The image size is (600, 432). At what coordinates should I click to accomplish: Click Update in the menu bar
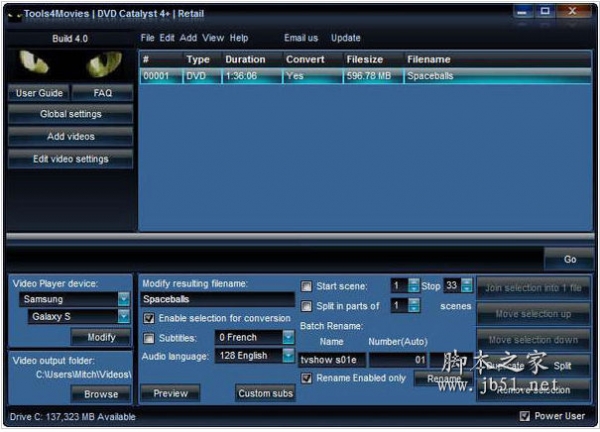click(x=346, y=38)
